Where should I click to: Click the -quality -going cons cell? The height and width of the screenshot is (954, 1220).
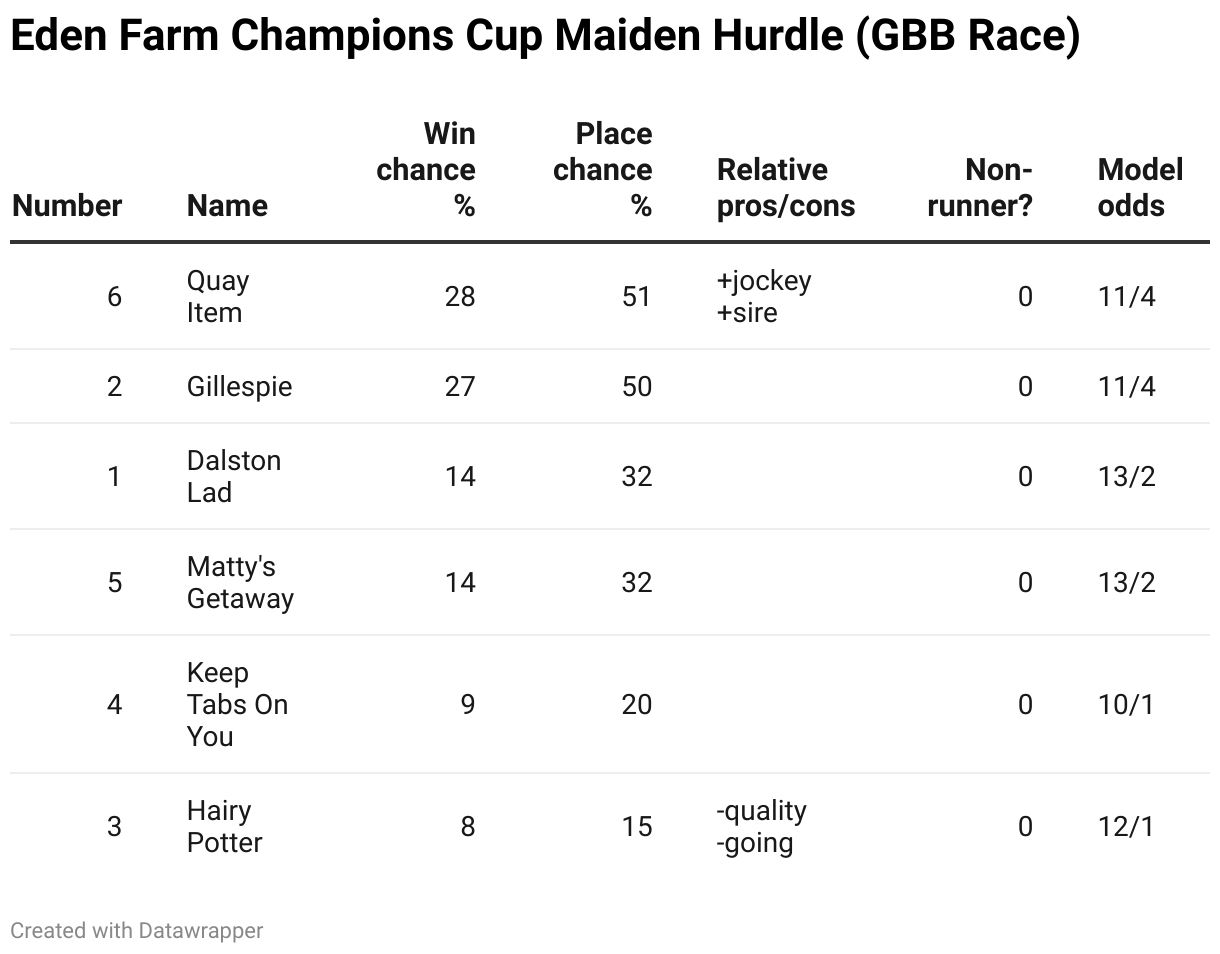pyautogui.click(x=762, y=826)
